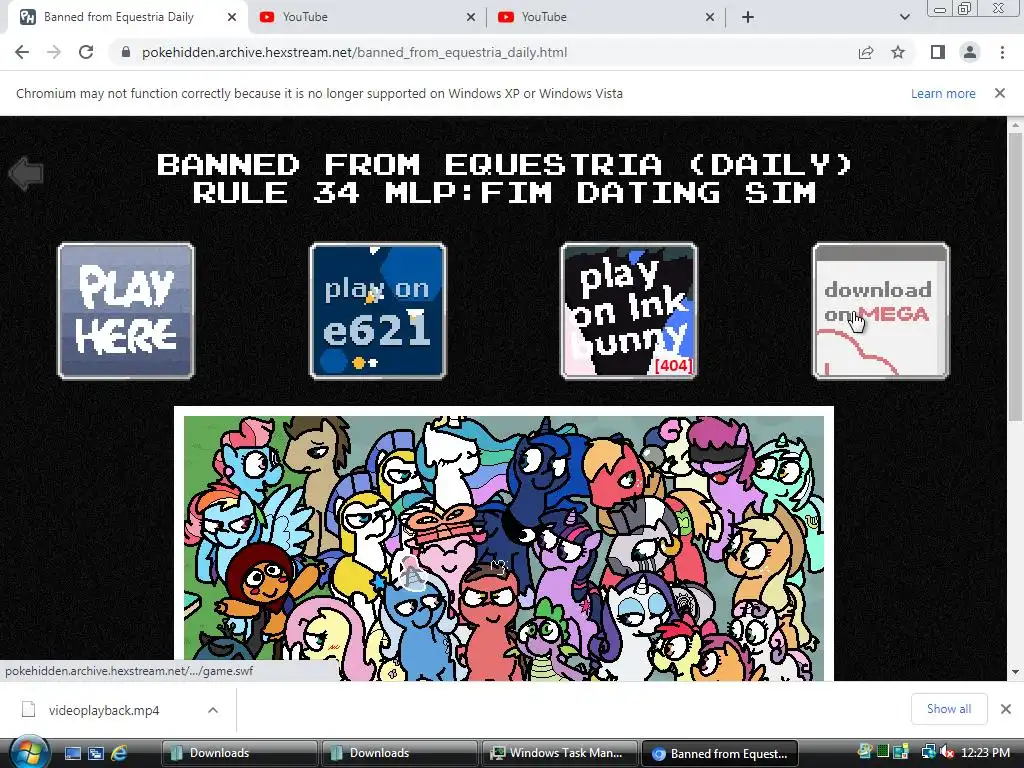Viewport: 1024px width, 768px height.
Task: Open the Learn more link
Action: click(943, 93)
